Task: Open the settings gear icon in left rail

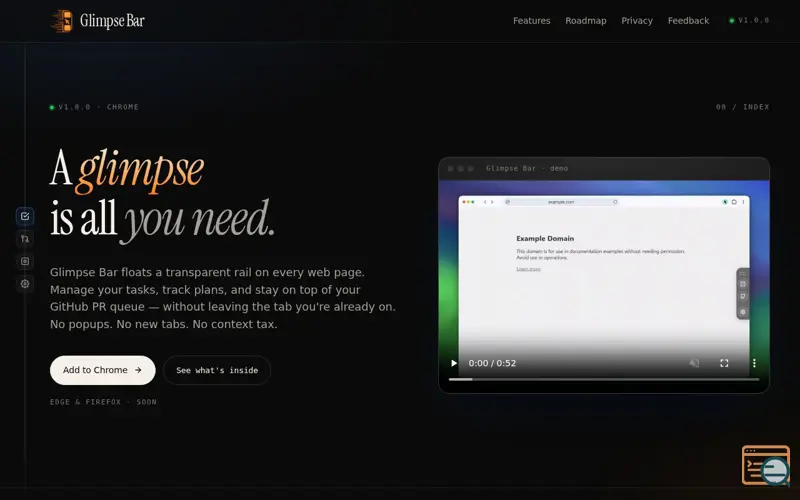Action: [x=25, y=284]
